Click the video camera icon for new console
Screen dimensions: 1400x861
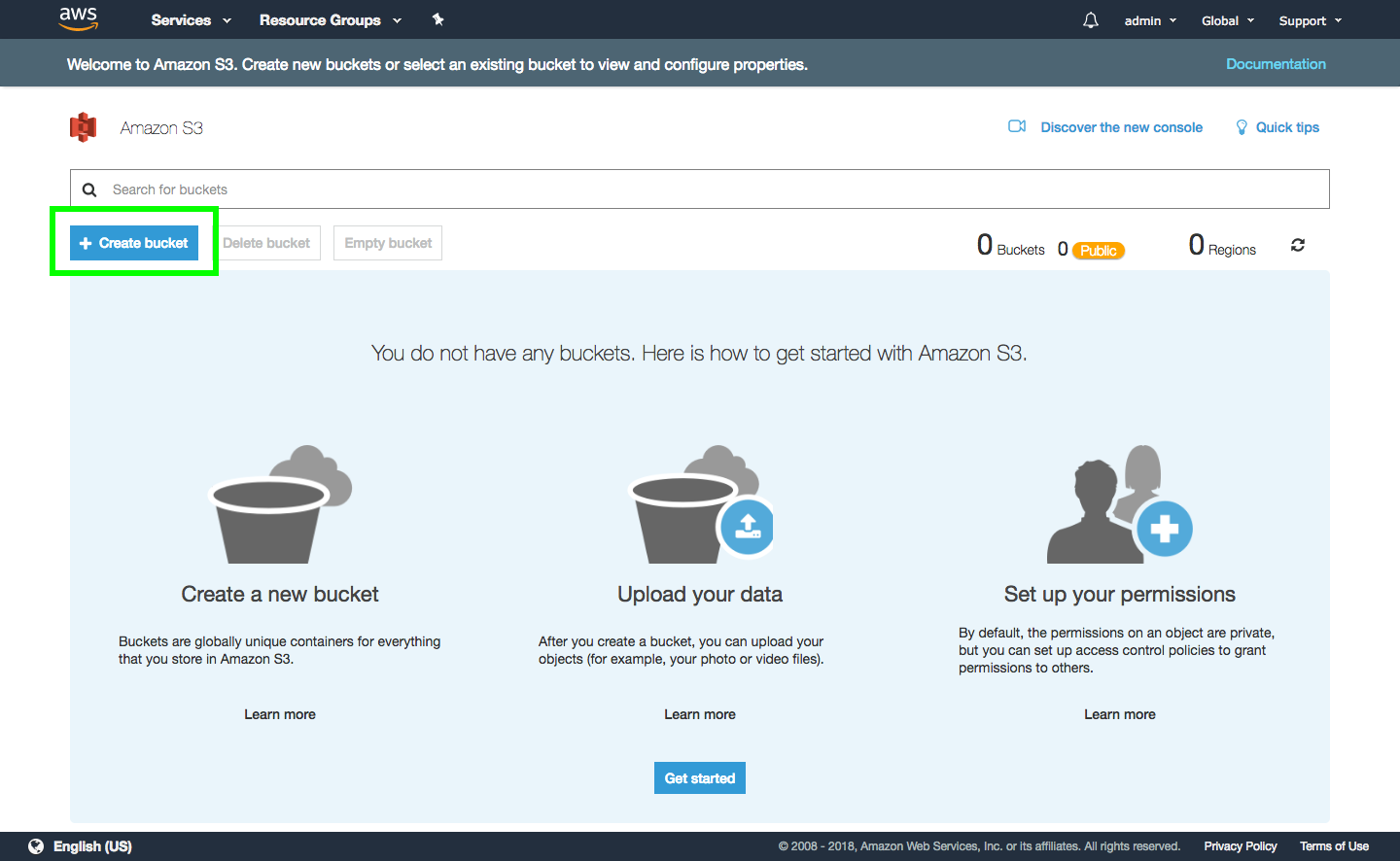tap(1017, 126)
